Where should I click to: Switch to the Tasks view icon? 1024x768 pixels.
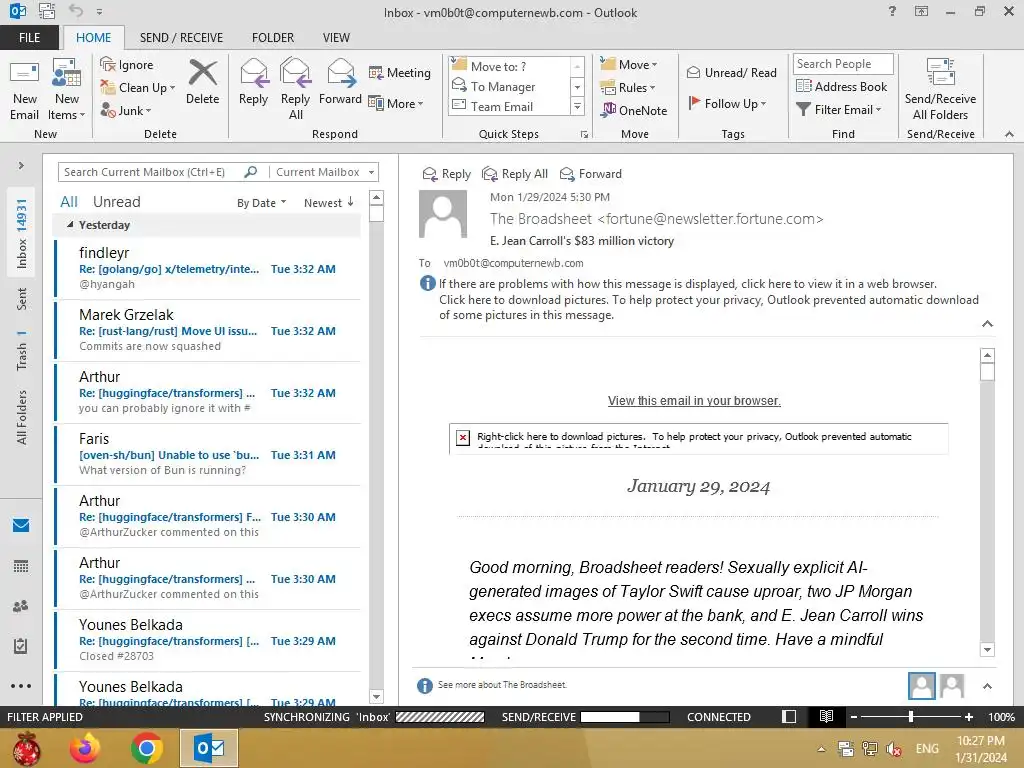click(x=21, y=646)
